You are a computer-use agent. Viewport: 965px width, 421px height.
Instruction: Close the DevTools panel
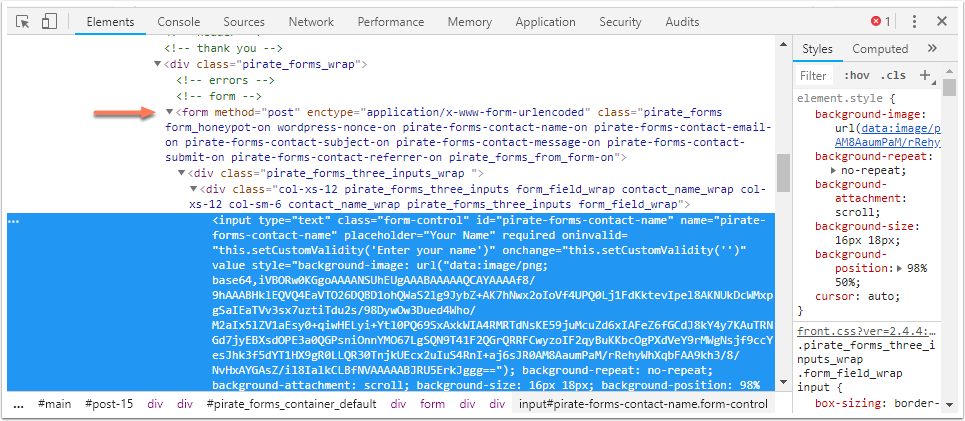(941, 21)
